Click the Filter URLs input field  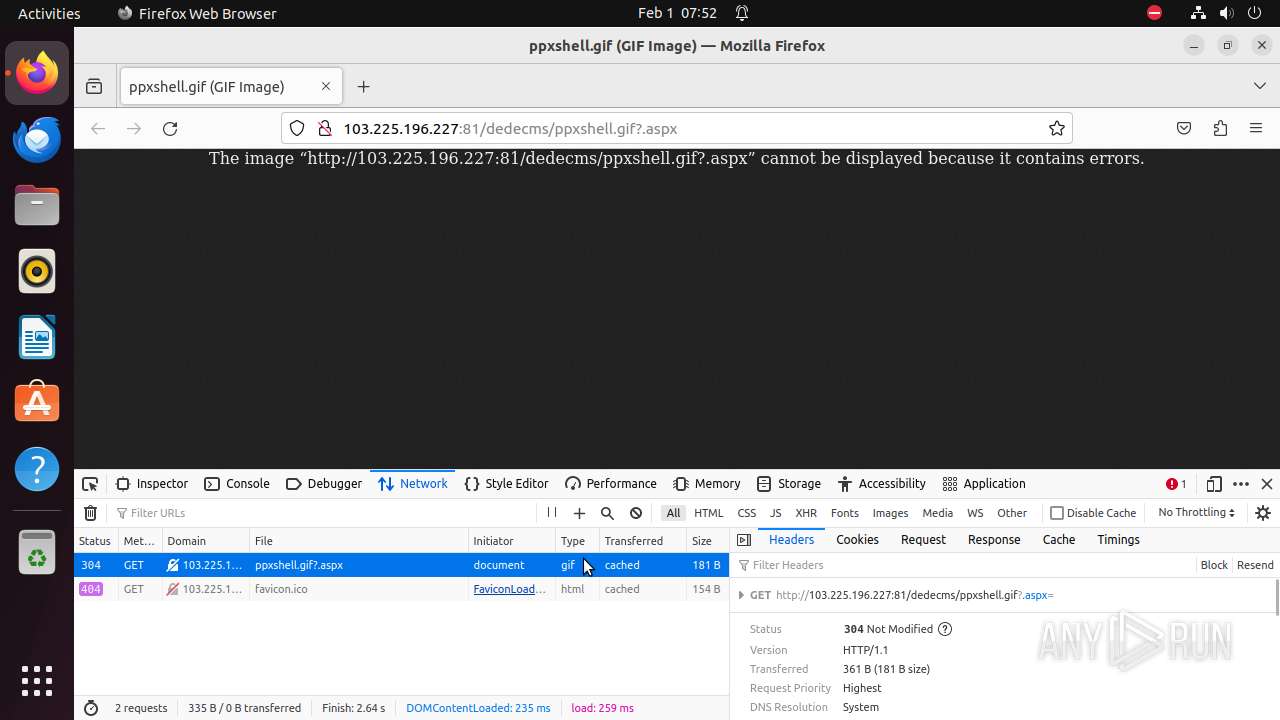325,513
